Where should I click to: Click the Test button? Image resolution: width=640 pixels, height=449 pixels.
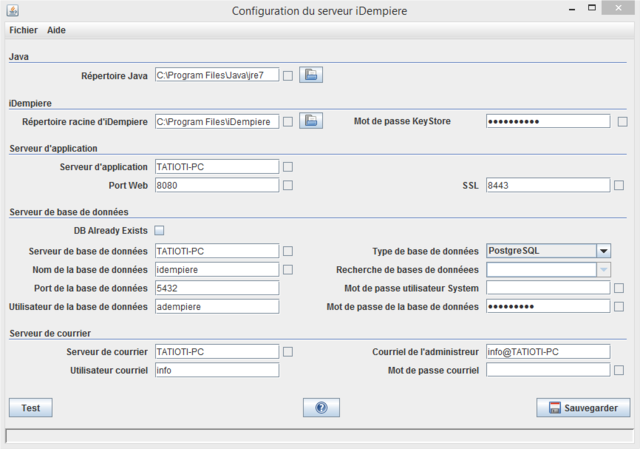pos(30,408)
